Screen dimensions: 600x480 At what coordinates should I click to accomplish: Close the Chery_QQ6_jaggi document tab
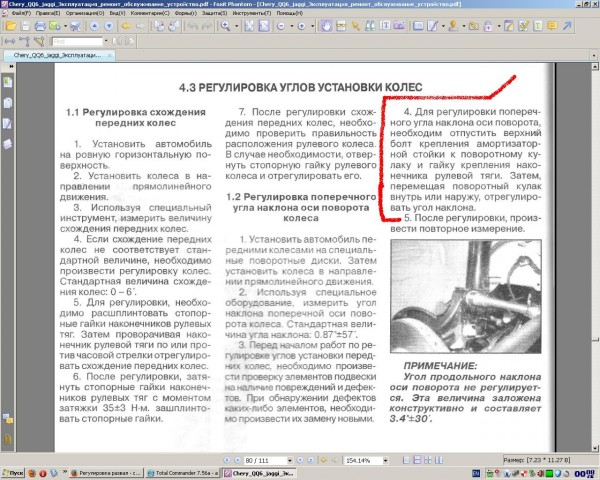[x=109, y=56]
